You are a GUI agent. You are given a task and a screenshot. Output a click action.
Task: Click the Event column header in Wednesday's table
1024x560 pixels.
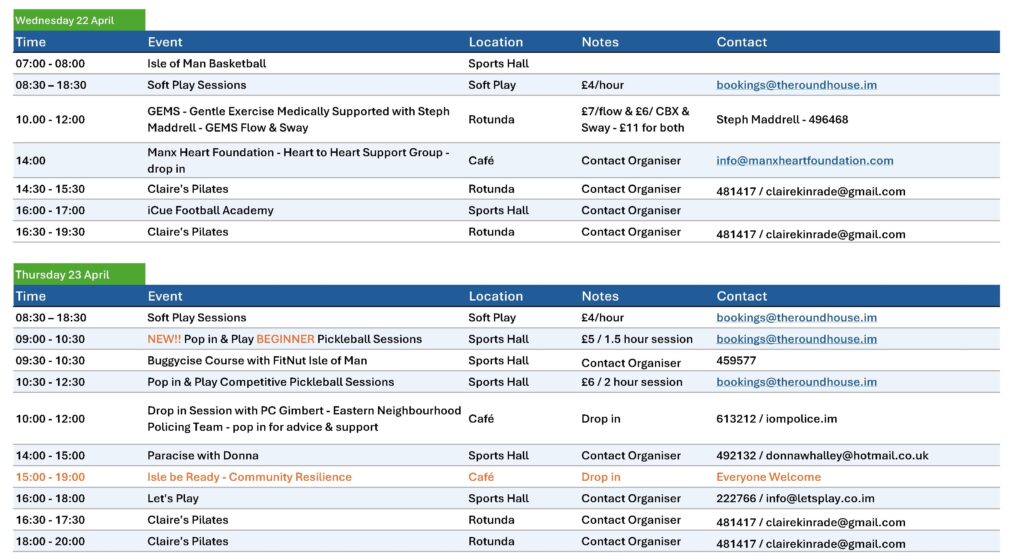click(165, 42)
